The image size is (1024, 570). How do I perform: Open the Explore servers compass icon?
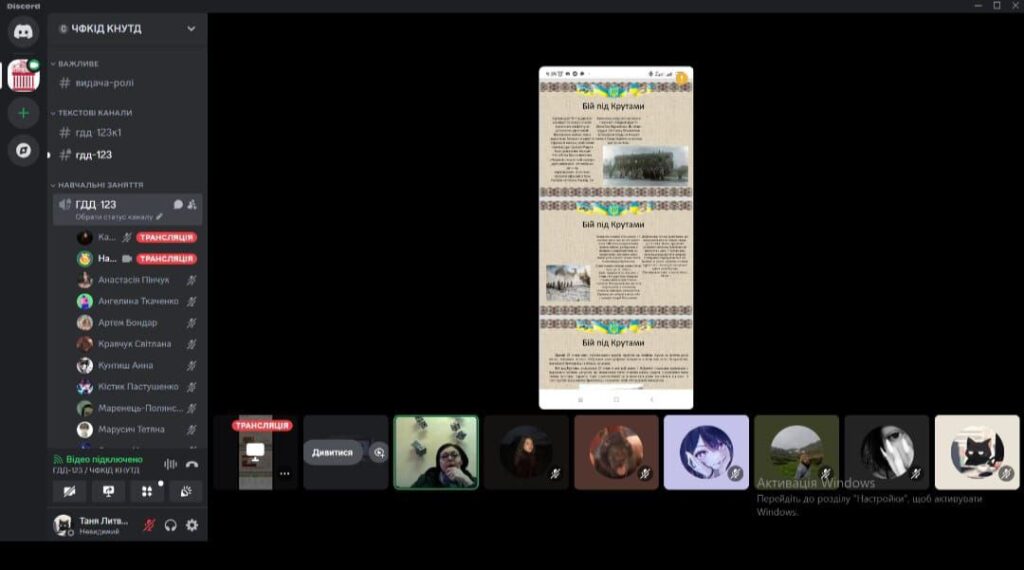(x=24, y=150)
